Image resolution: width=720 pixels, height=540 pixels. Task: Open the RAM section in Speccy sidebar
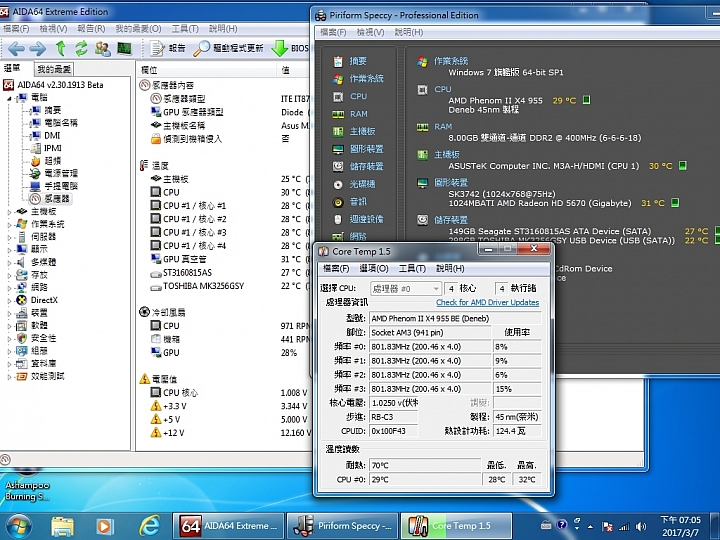click(359, 114)
